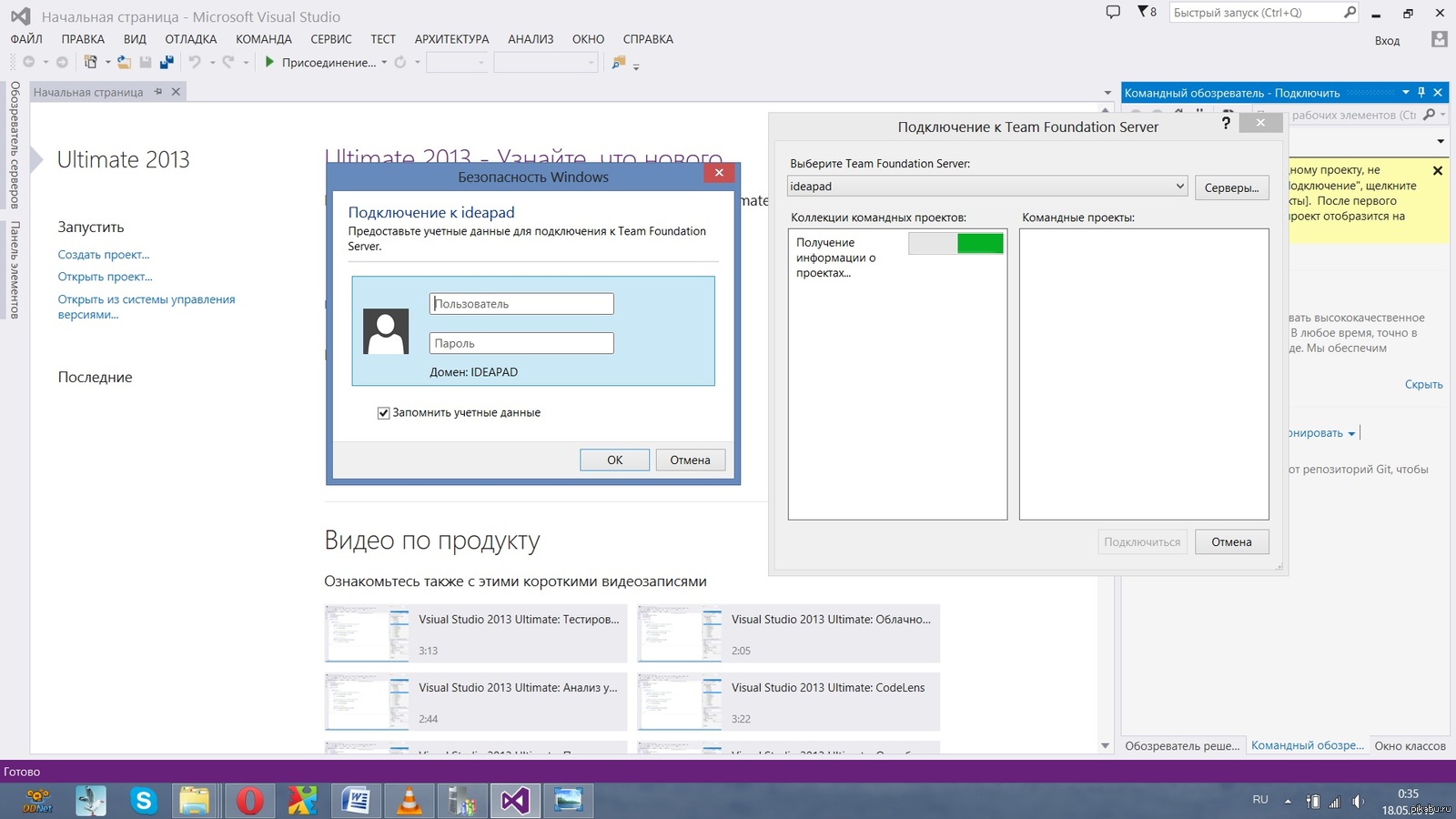Click the volume speaker tray icon
The width and height of the screenshot is (1456, 819).
point(1358,801)
